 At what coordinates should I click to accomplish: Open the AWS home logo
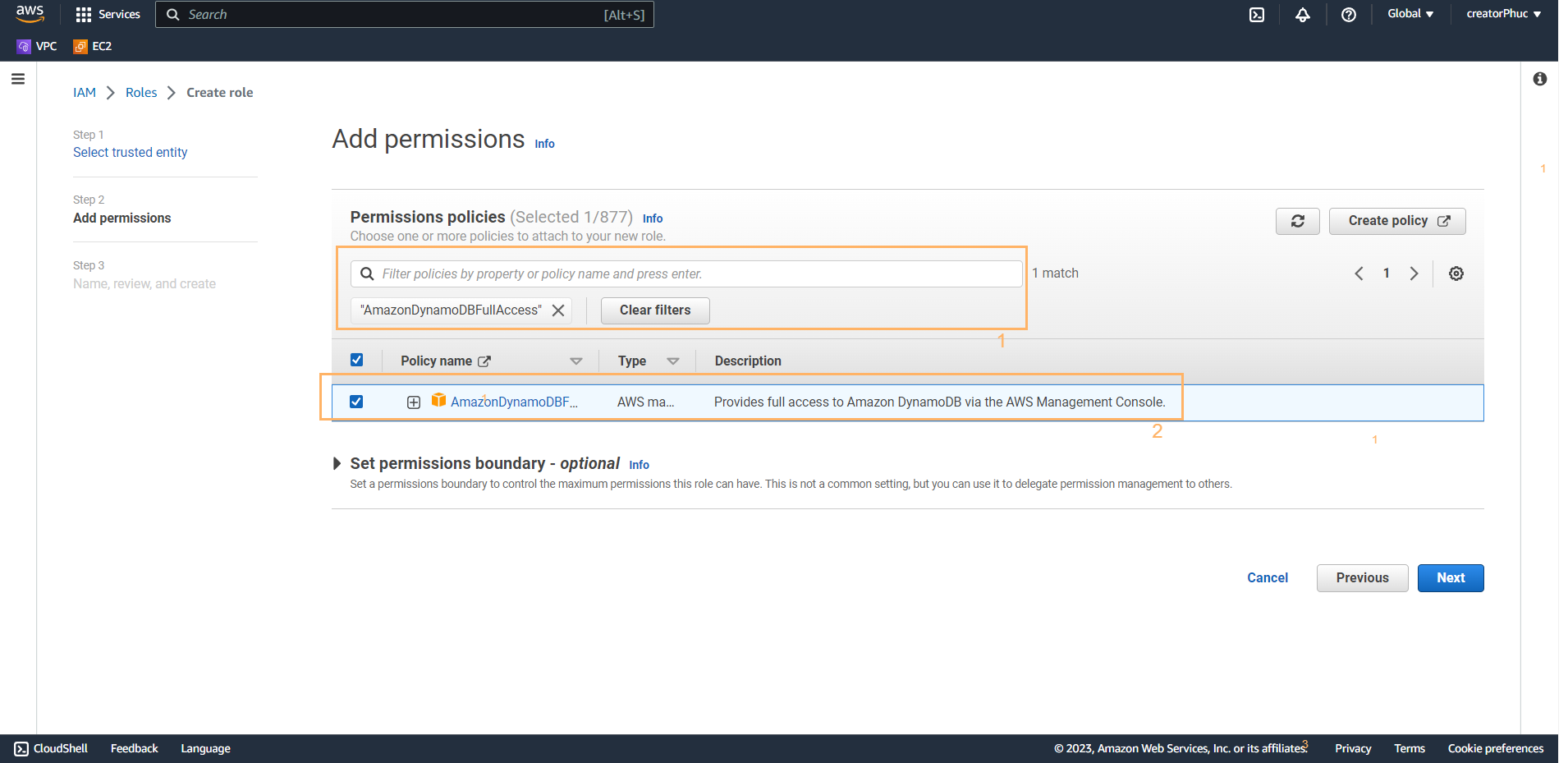pyautogui.click(x=30, y=14)
